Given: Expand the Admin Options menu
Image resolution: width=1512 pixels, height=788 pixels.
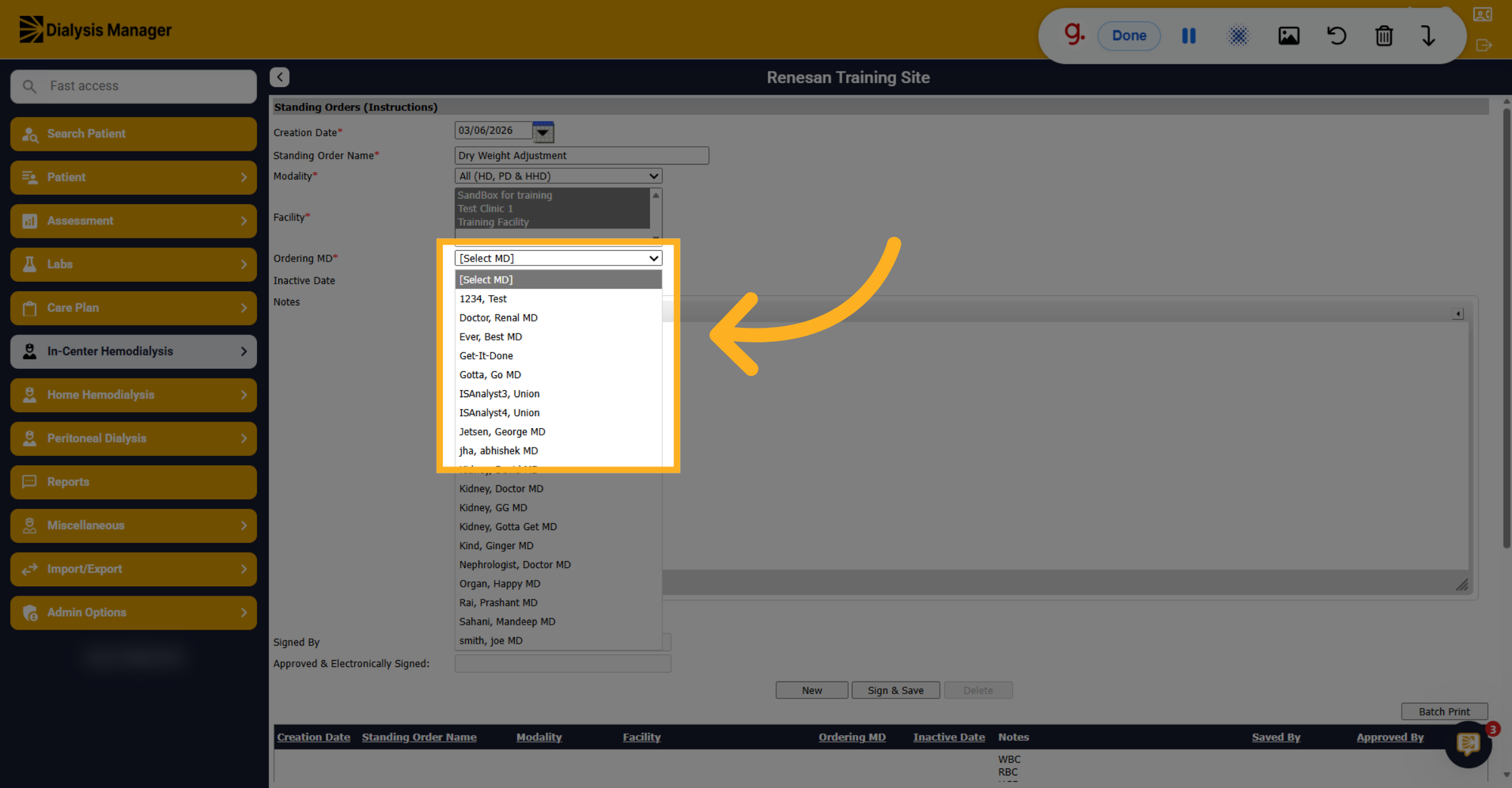Looking at the screenshot, I should click(134, 612).
